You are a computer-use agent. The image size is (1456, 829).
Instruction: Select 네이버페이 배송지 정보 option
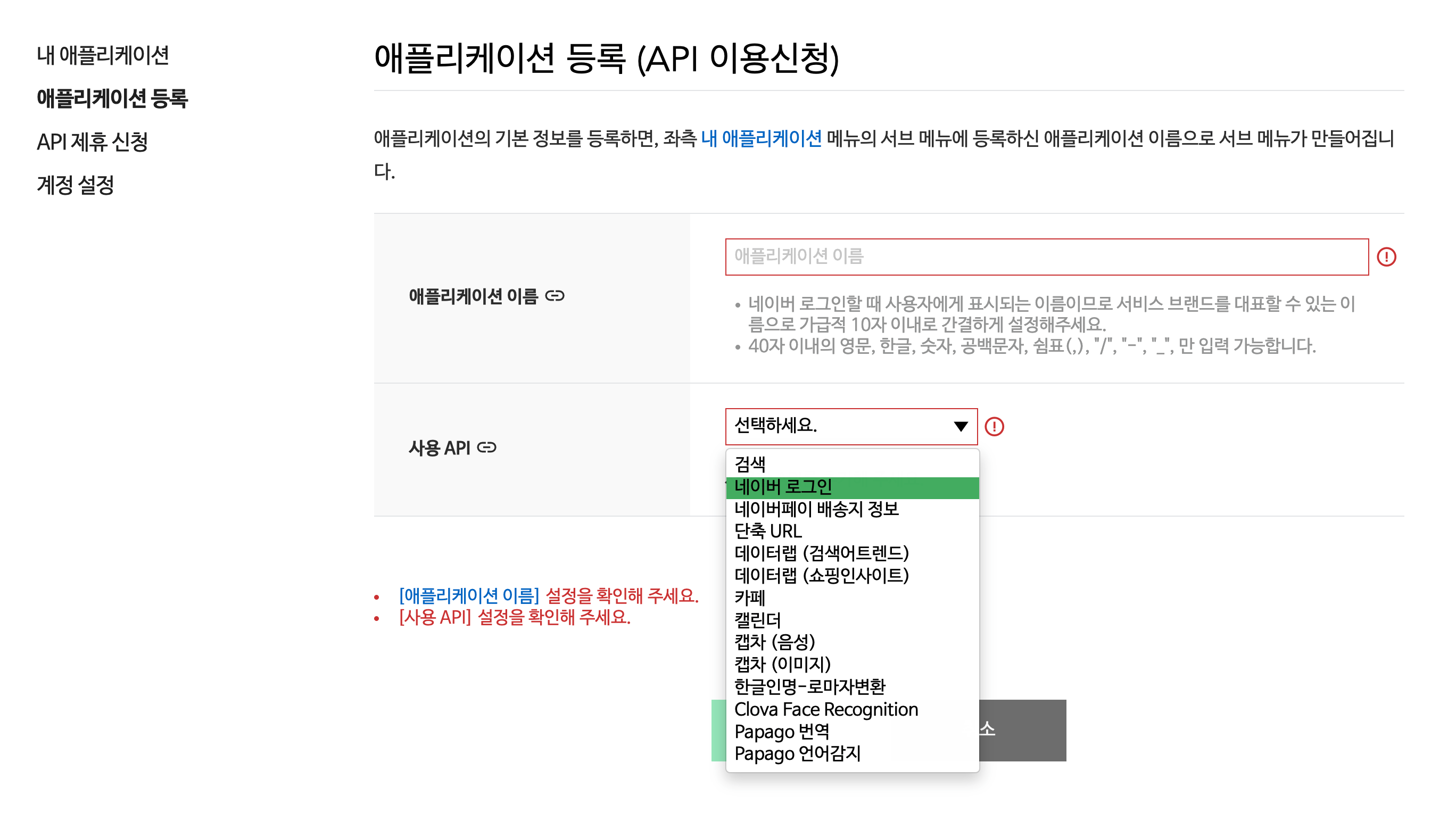(816, 509)
